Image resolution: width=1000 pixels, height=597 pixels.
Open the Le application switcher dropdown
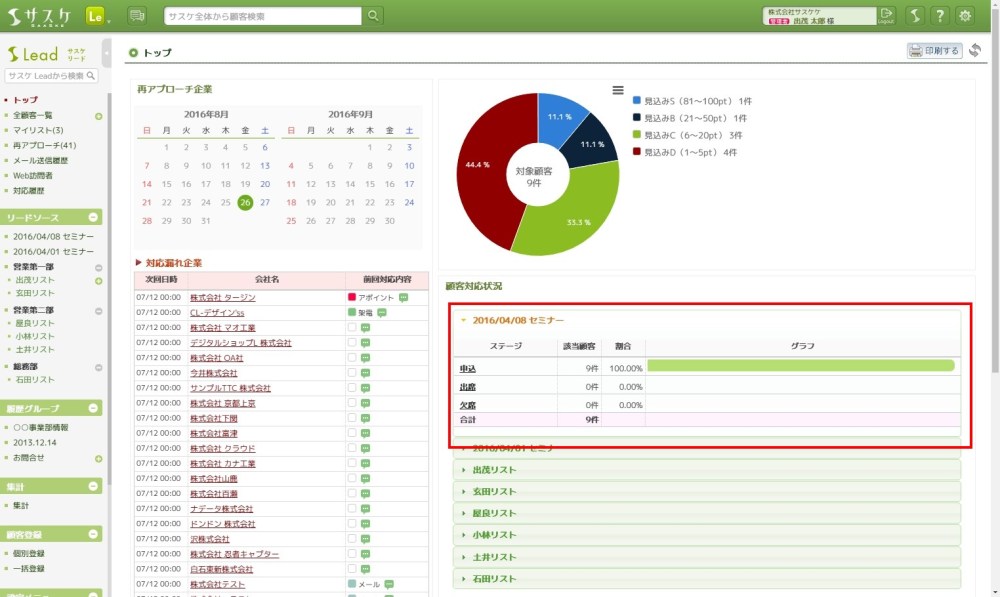(x=97, y=16)
